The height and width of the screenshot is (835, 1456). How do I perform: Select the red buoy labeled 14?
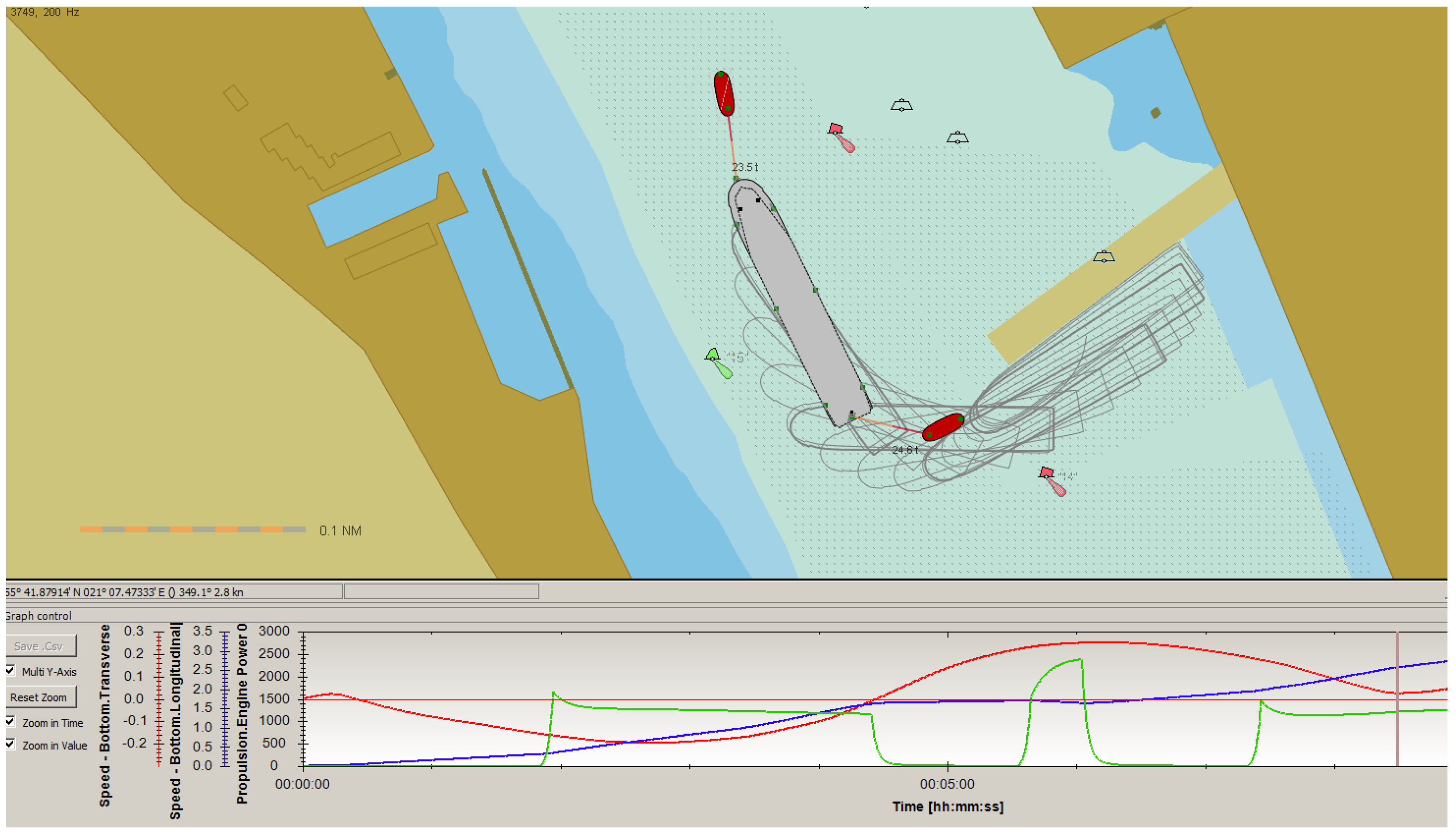pos(1047,473)
